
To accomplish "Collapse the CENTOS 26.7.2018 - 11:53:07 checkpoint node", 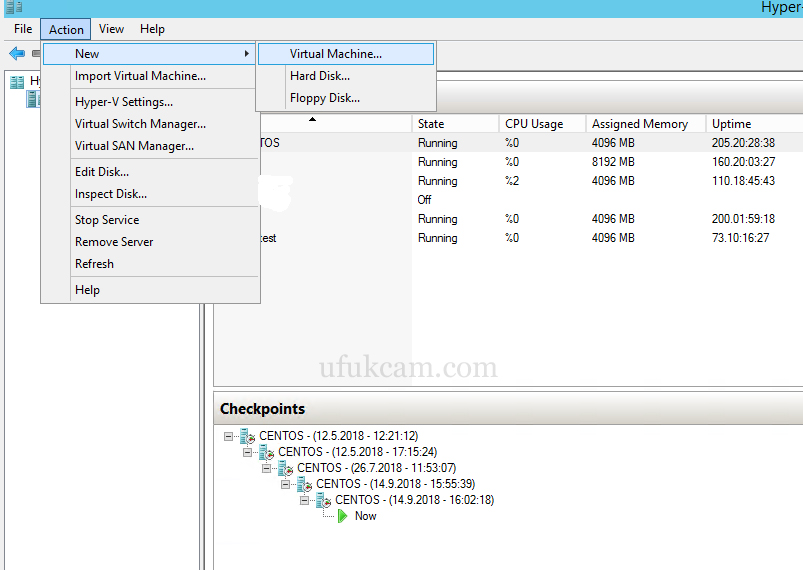I will [266, 468].
